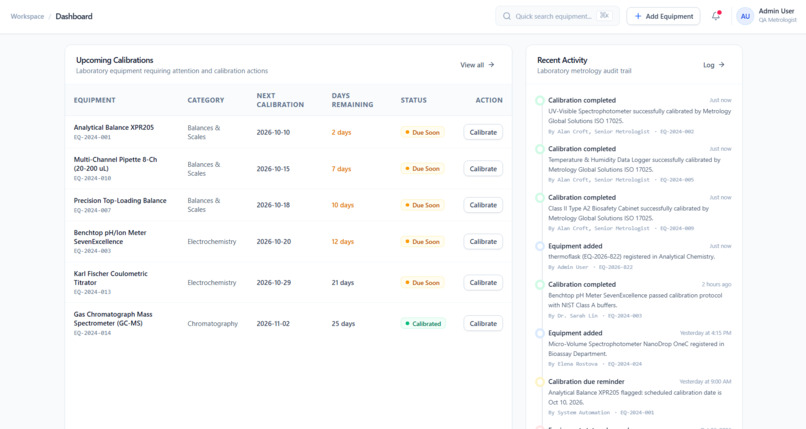Click the thermoflask Equipment added circle marker
Screen dimensions: 806x429
(x=540, y=246)
